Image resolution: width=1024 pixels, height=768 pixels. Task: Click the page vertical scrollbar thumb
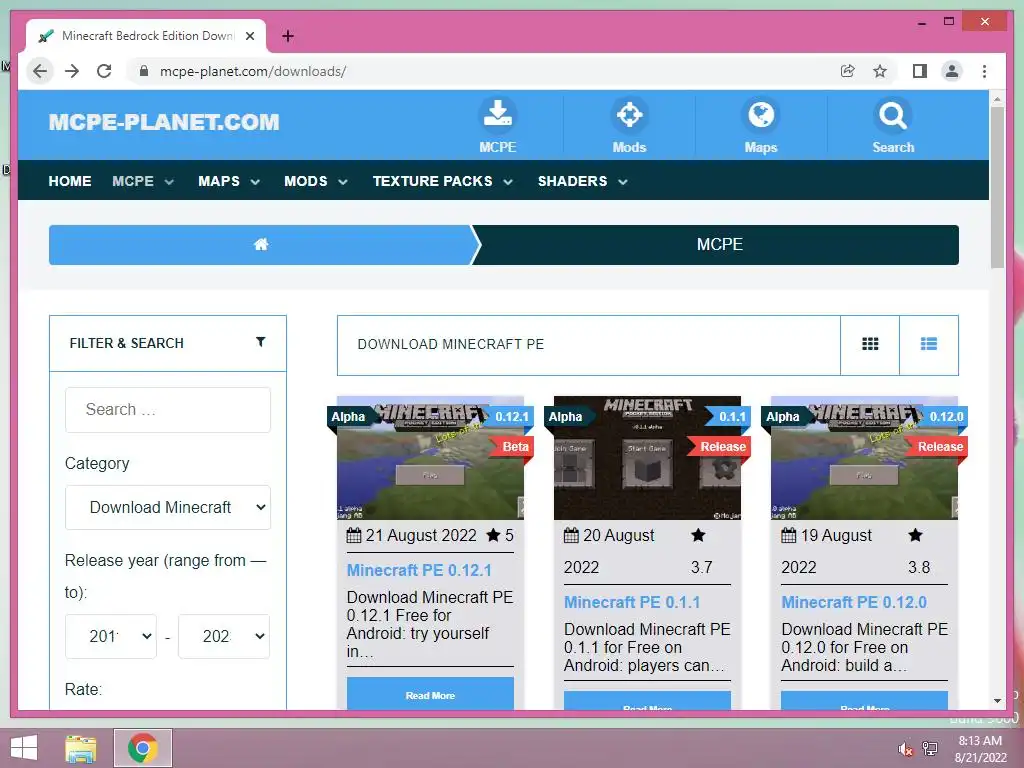point(997,187)
